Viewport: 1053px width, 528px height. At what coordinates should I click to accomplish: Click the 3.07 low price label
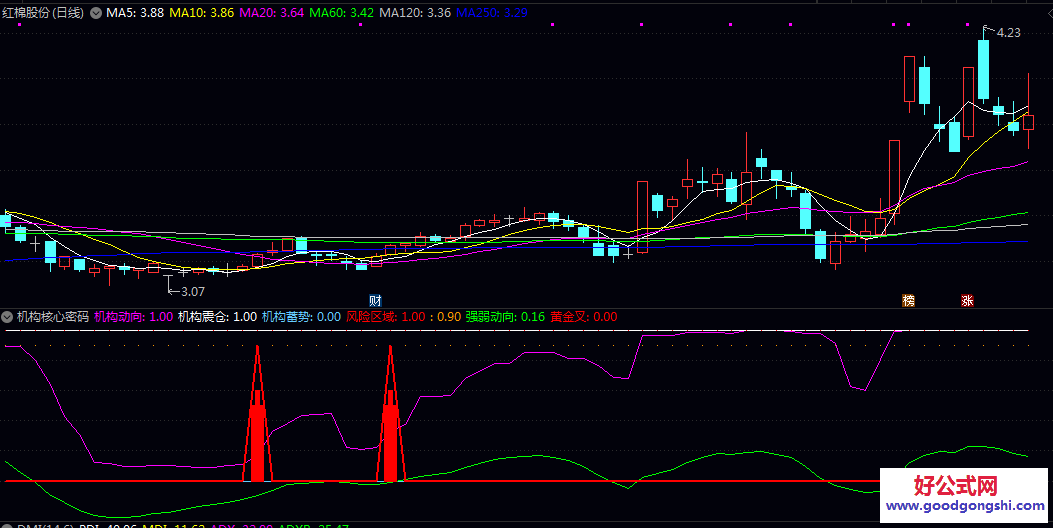pyautogui.click(x=191, y=291)
